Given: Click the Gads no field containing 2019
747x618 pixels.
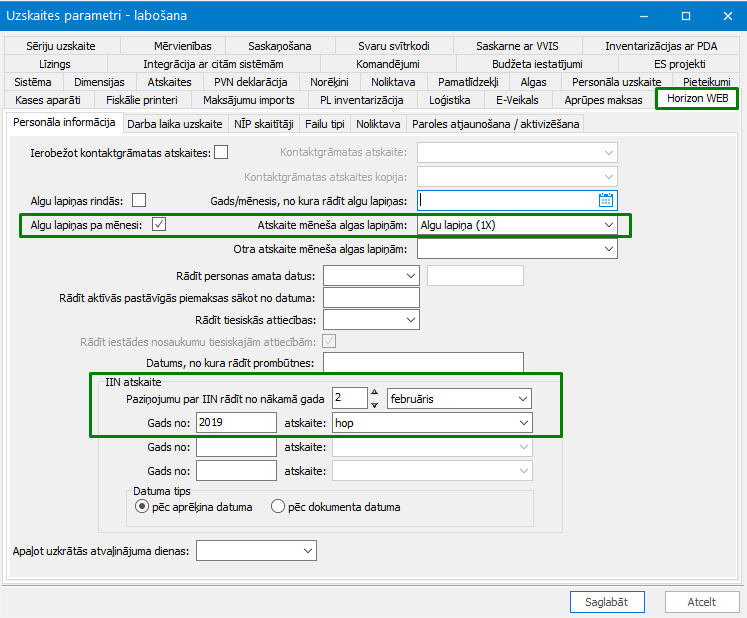Looking at the screenshot, I should pyautogui.click(x=236, y=423).
